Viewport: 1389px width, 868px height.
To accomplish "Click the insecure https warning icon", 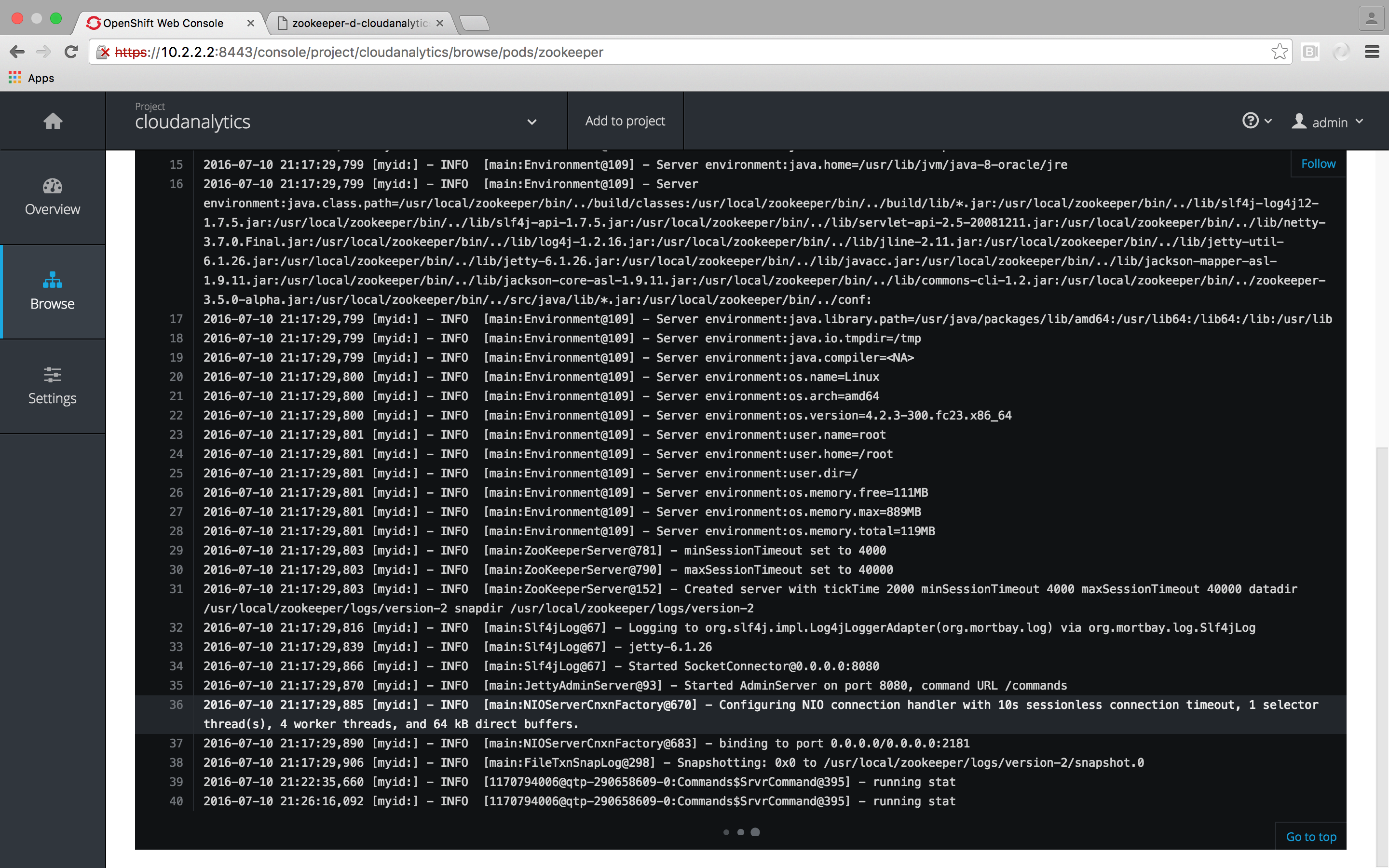I will pos(103,52).
